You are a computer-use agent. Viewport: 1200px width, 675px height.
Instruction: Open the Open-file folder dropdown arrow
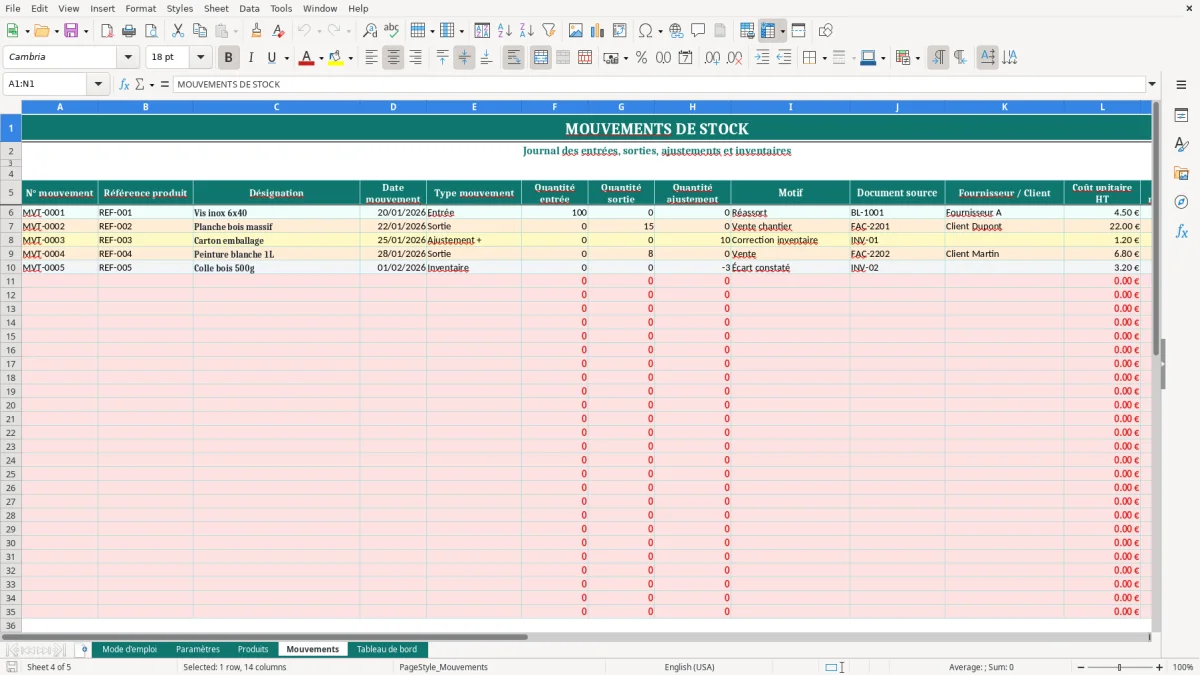pos(58,31)
